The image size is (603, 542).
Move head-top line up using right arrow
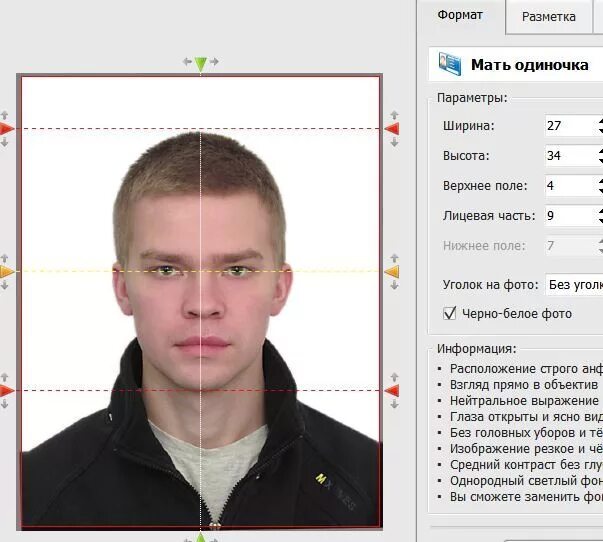click(x=394, y=115)
